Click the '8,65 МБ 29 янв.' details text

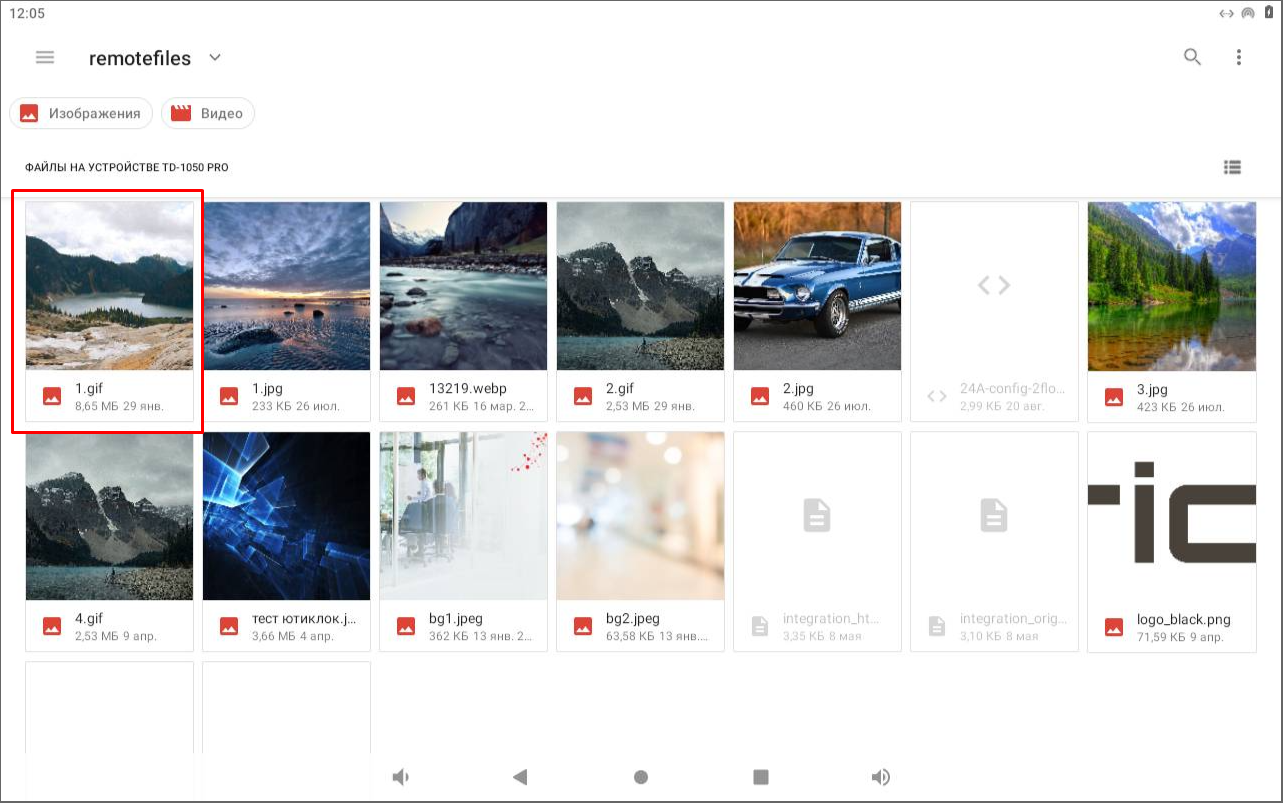[x=119, y=406]
